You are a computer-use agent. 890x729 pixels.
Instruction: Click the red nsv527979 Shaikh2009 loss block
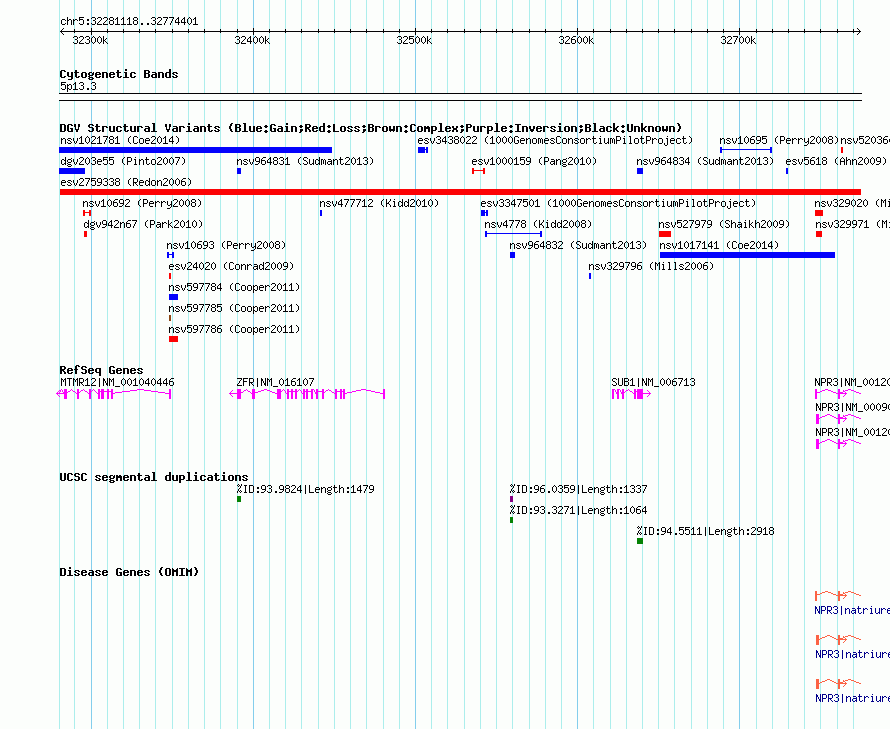665,234
